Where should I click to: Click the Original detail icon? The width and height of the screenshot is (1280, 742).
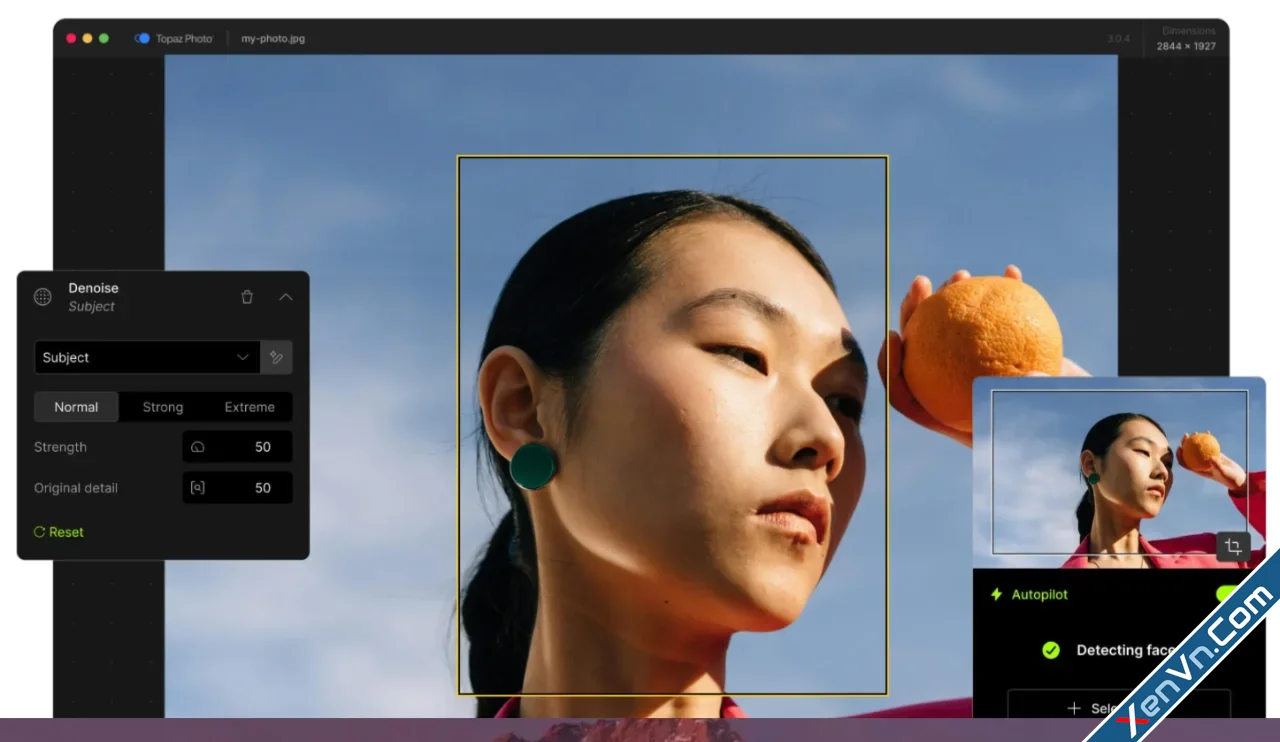click(198, 488)
